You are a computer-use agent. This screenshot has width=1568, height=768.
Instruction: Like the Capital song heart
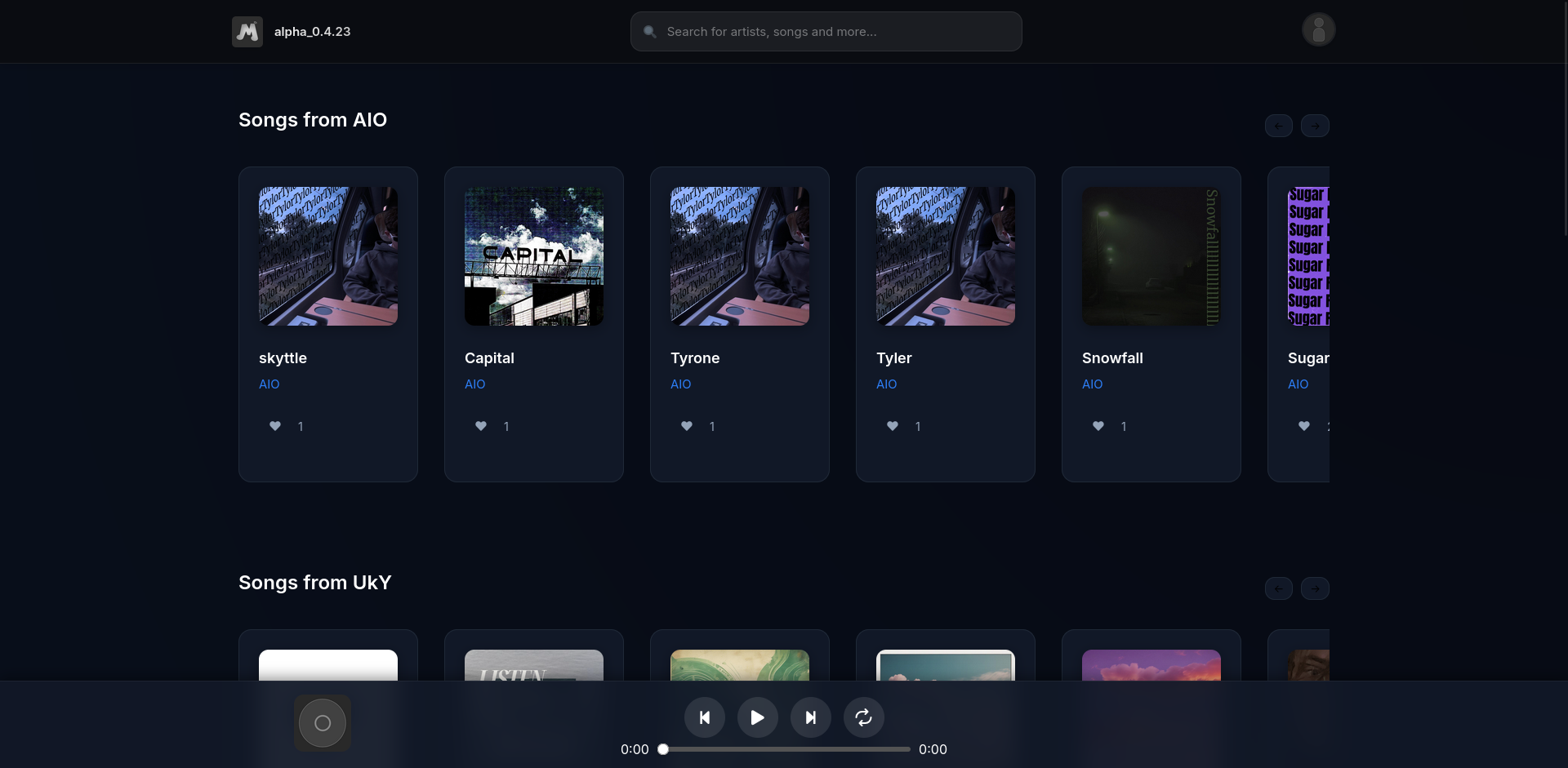click(x=481, y=426)
